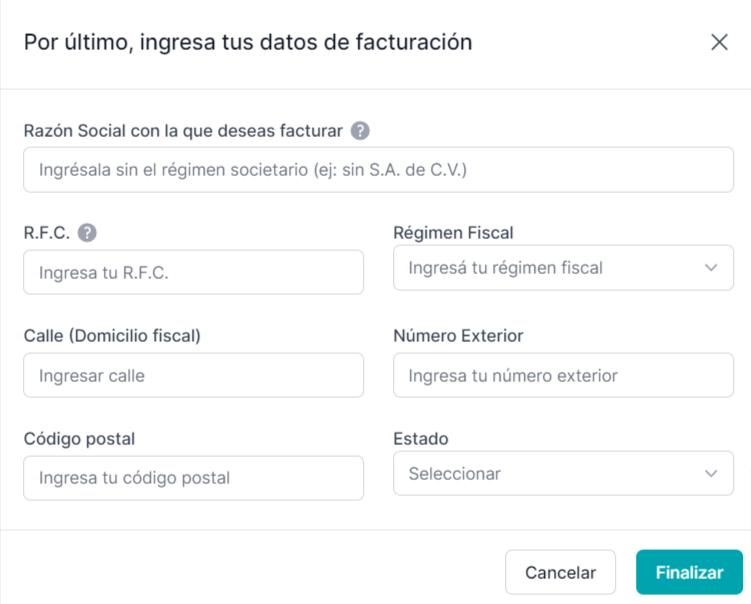The image size is (751, 604).
Task: Close the billing data dialog with the X
Action: 719,42
